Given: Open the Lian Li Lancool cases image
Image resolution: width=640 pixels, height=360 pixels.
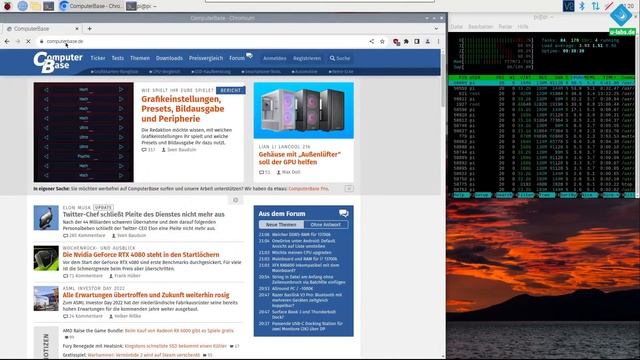Looking at the screenshot, I should coord(304,110).
